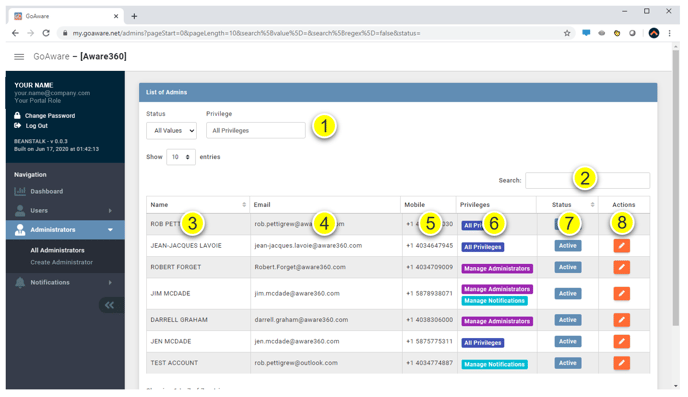
Task: Edit Jean-Jacques Lavoie with pencil button
Action: [x=621, y=246]
